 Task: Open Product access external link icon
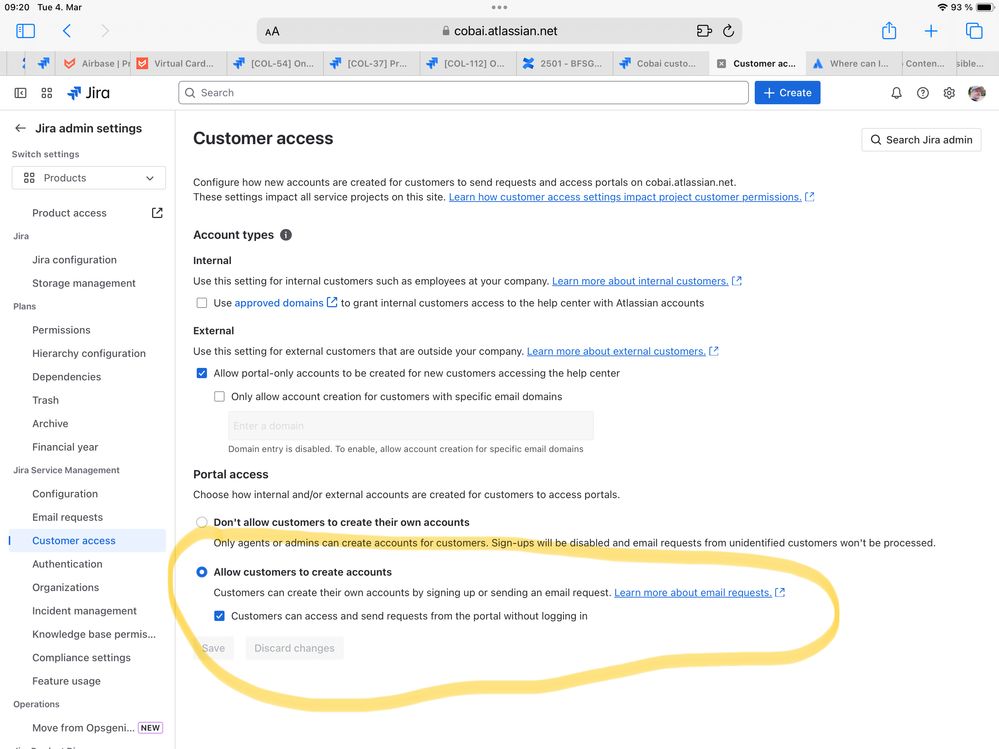coord(157,213)
